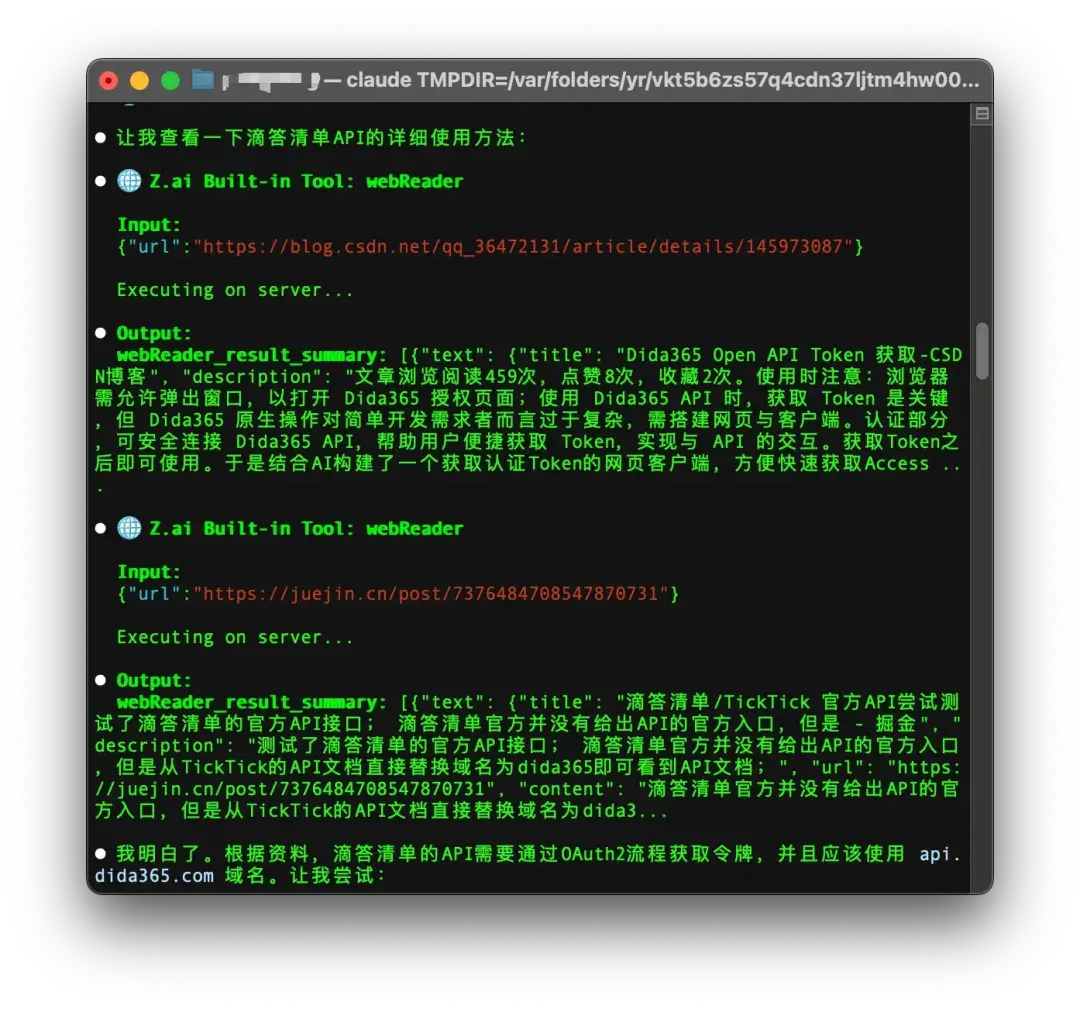The image size is (1080, 1009).
Task: Click the green zoom window button
Action: tap(170, 81)
